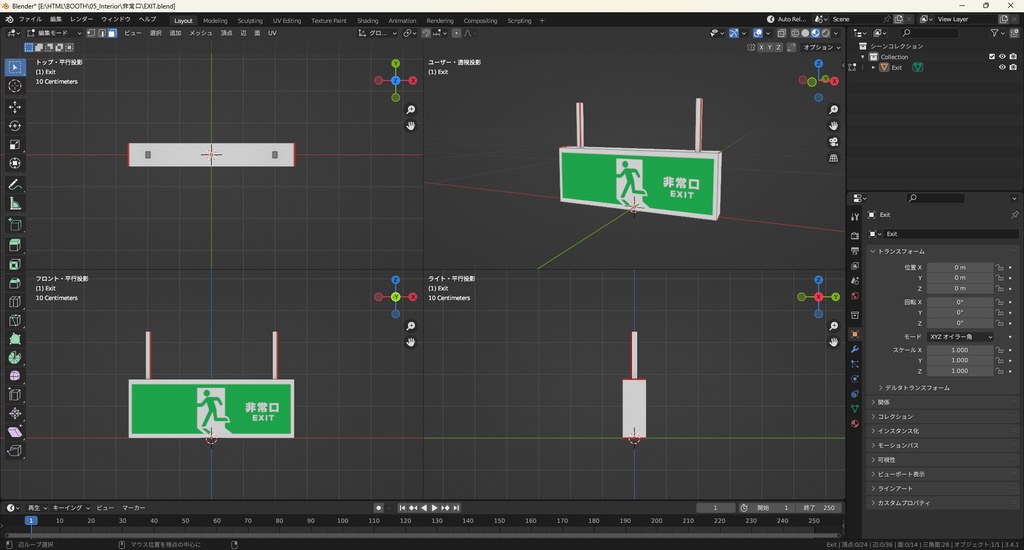Select the Smooth tool

(x=15, y=376)
